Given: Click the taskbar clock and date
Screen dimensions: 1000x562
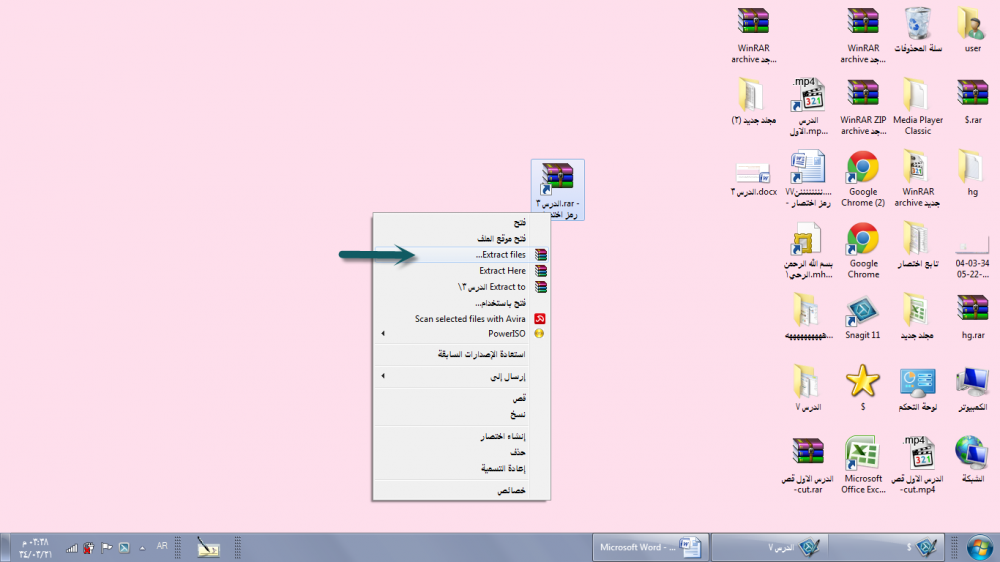Looking at the screenshot, I should (x=34, y=547).
